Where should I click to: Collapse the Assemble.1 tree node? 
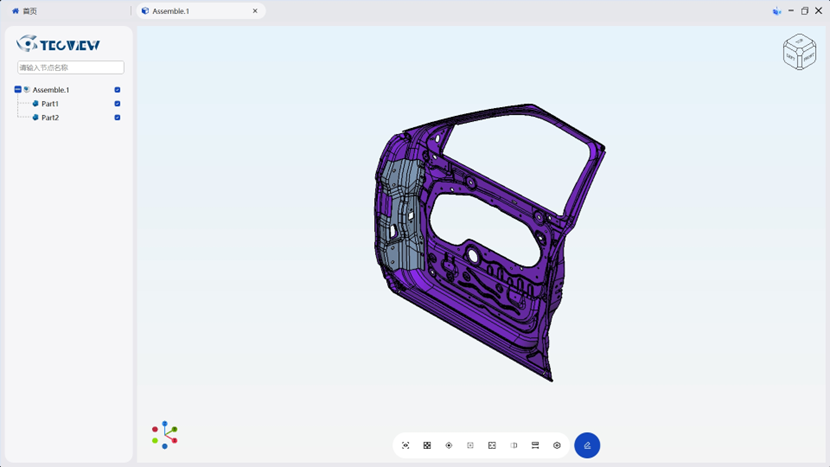(x=18, y=90)
